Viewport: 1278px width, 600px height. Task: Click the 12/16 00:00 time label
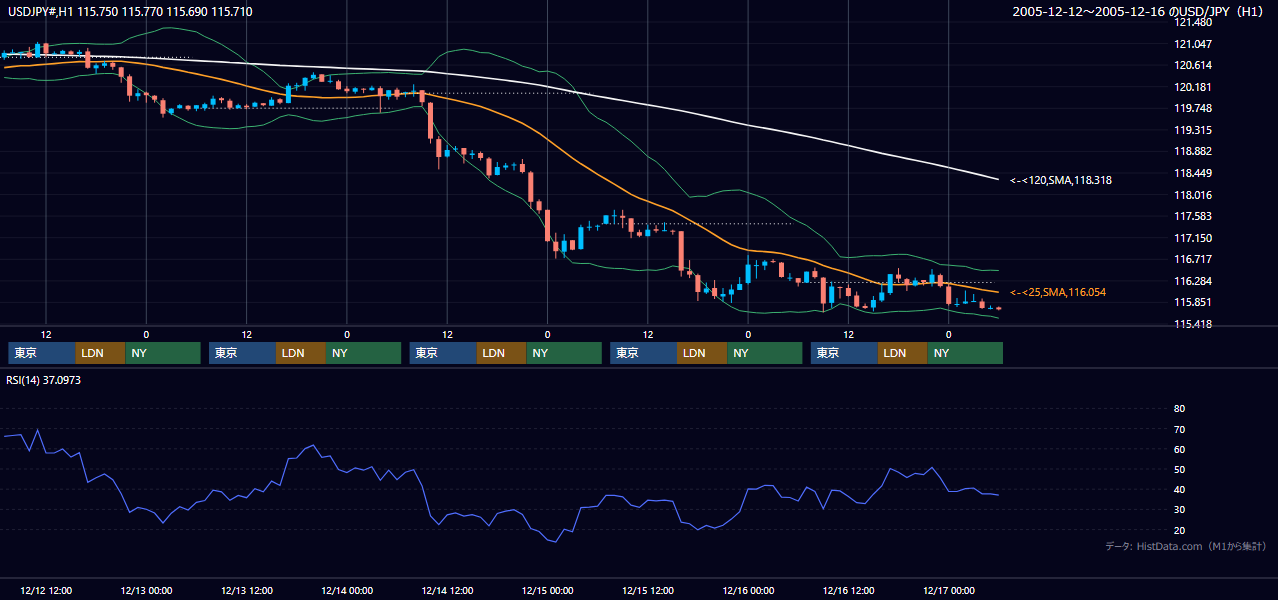click(748, 591)
